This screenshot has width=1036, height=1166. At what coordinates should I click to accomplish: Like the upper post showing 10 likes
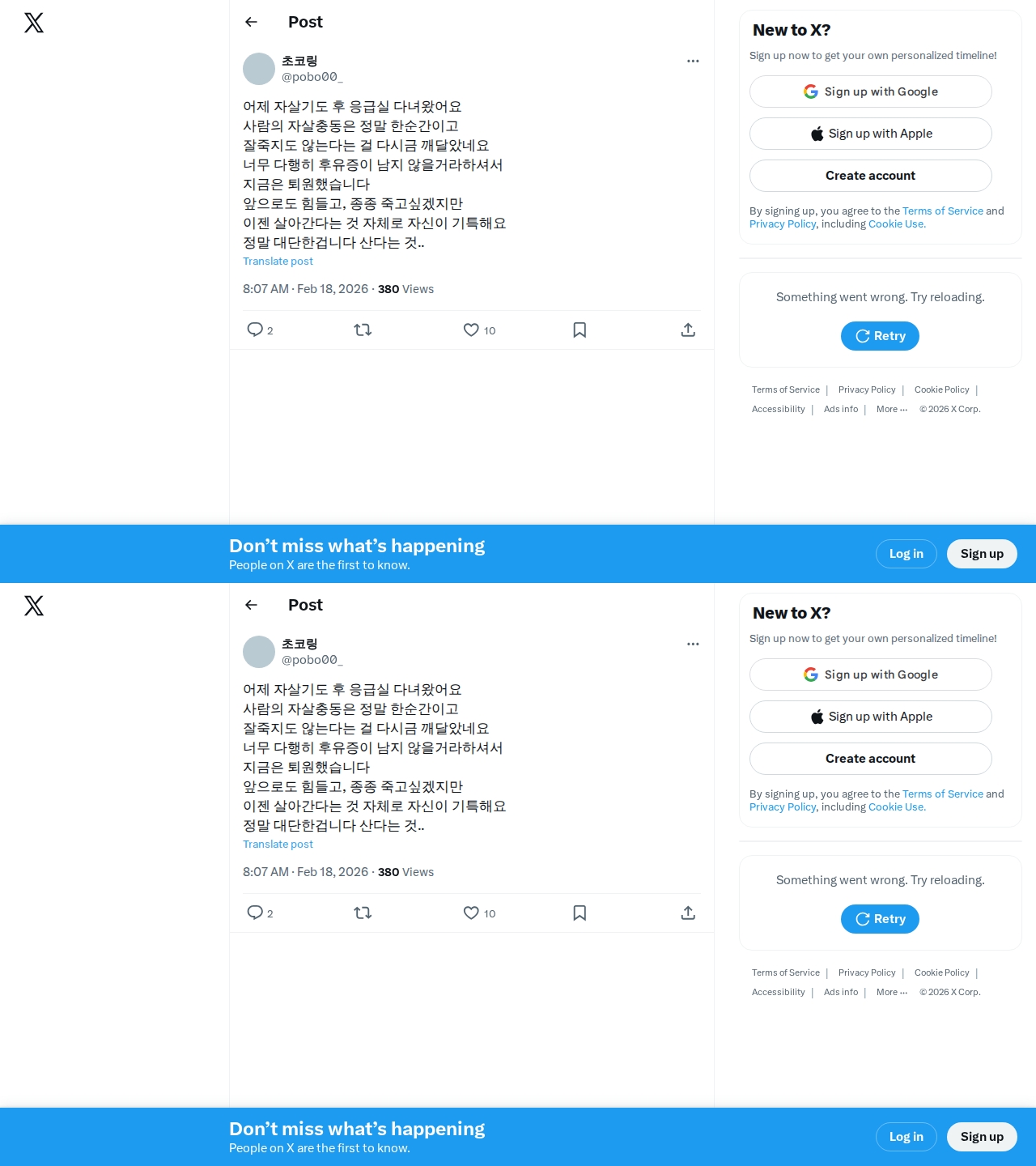pos(471,330)
